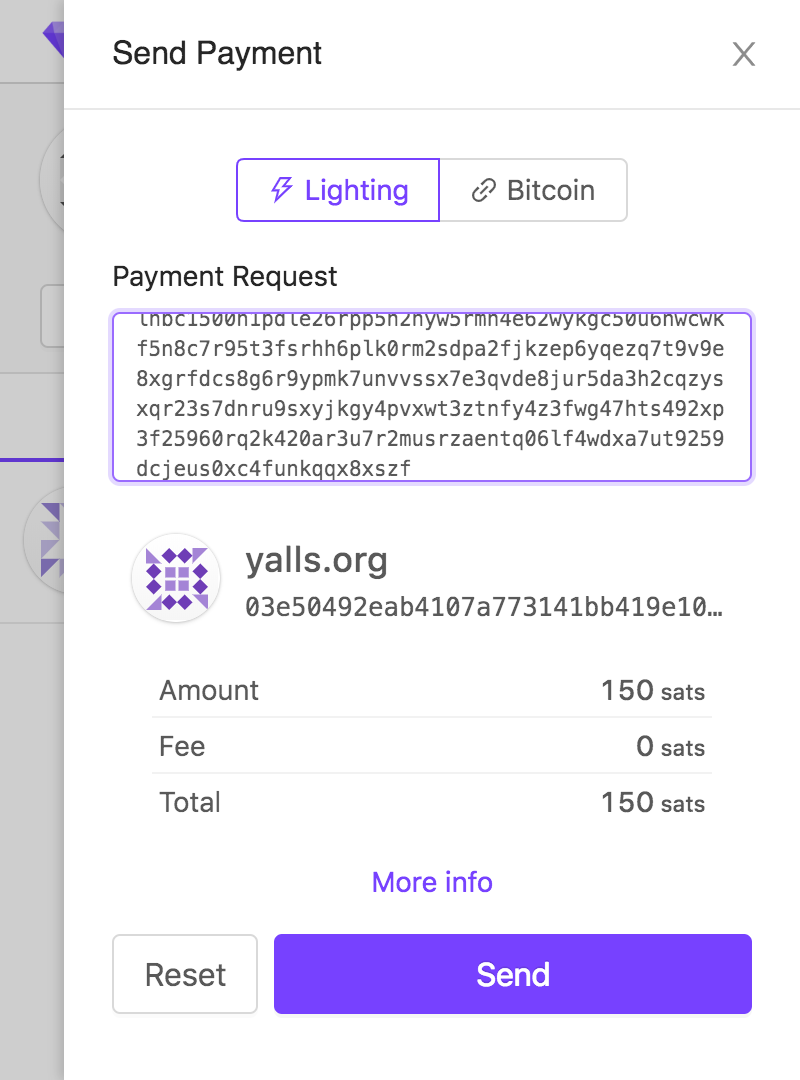Click the yalls.org node name
The width and height of the screenshot is (800, 1080).
pos(316,561)
